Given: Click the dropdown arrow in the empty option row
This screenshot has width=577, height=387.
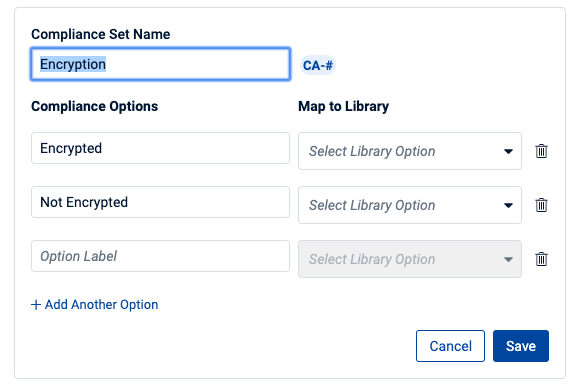Looking at the screenshot, I should [508, 259].
